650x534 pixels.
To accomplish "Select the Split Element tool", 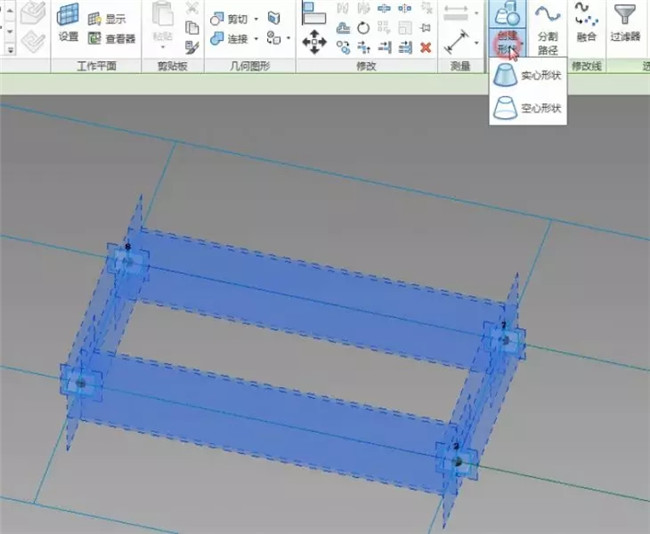I will (x=384, y=8).
